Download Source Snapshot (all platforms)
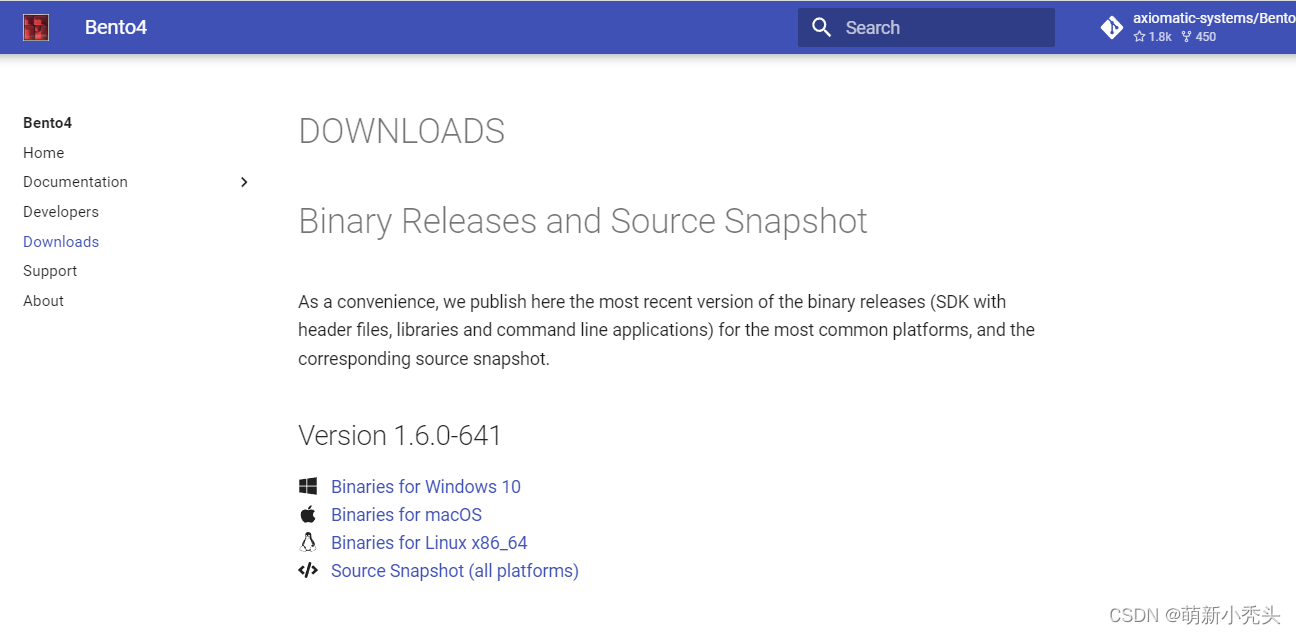Screen dimensions: 1296x634 tap(455, 571)
